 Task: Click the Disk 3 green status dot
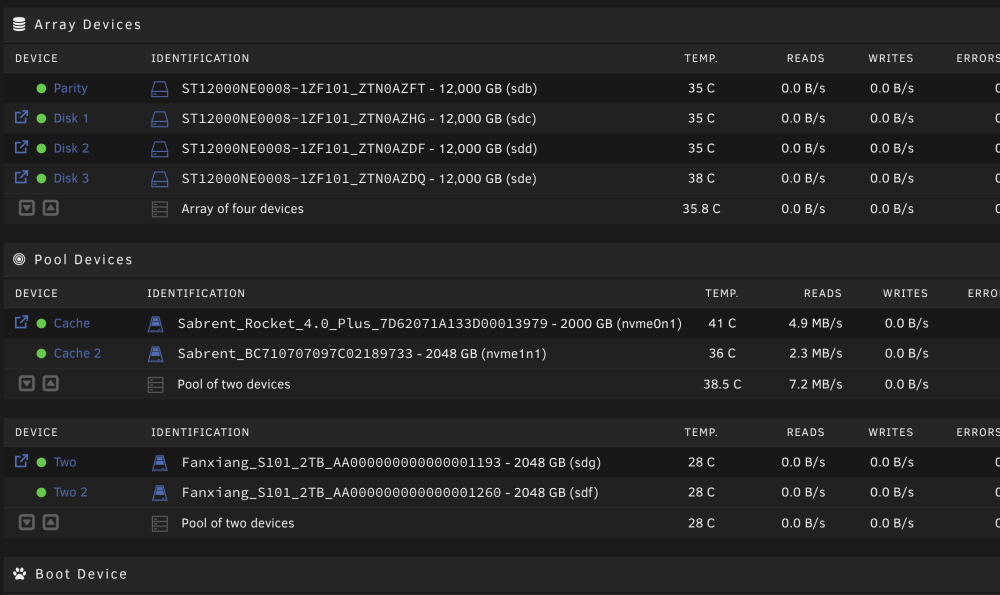tap(41, 179)
